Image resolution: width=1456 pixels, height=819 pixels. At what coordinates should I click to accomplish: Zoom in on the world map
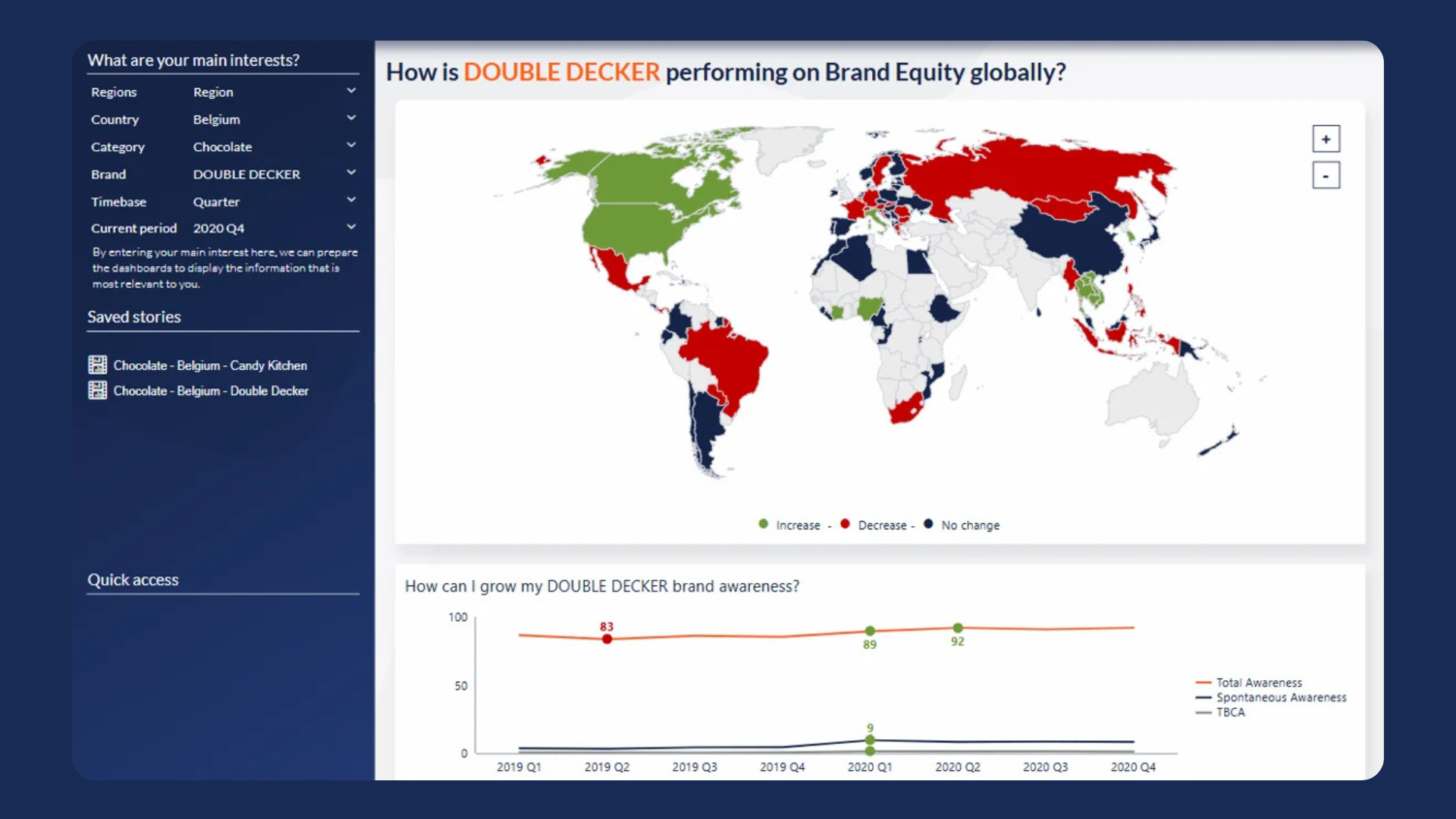(x=1326, y=139)
